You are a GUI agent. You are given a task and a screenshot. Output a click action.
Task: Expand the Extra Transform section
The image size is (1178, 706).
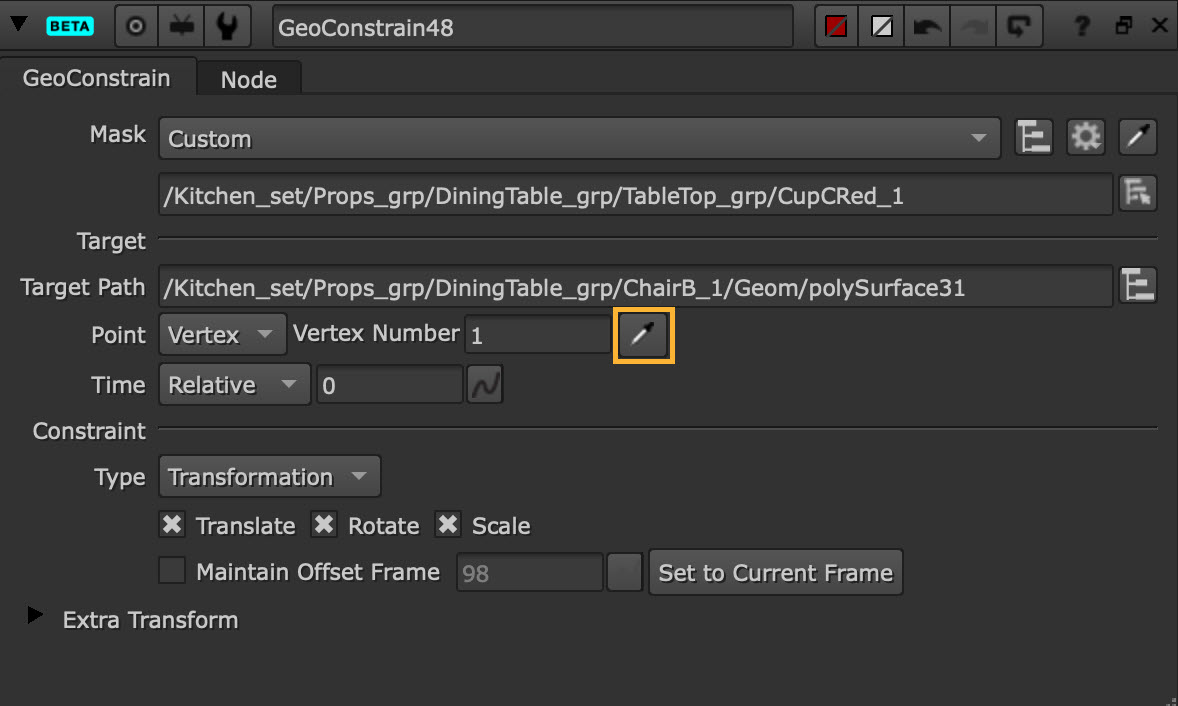36,617
